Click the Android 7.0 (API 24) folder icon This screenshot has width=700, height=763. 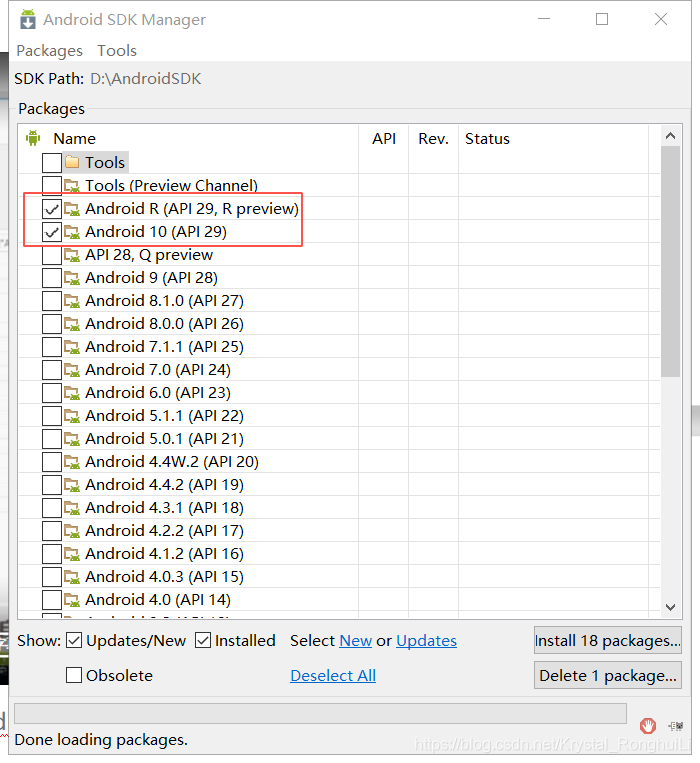(x=72, y=370)
